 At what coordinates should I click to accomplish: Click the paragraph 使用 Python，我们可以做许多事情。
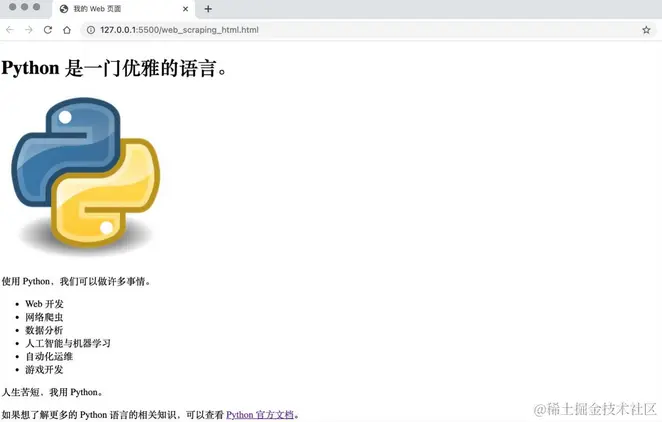(76, 281)
